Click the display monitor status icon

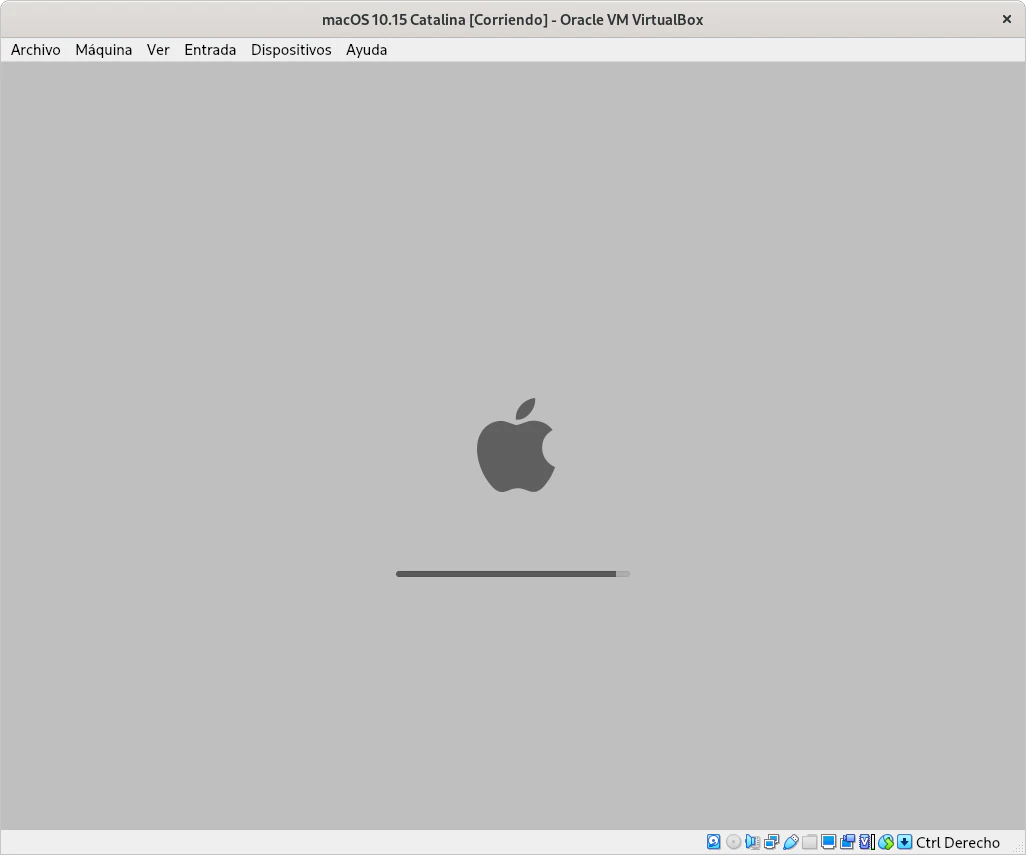click(828, 842)
